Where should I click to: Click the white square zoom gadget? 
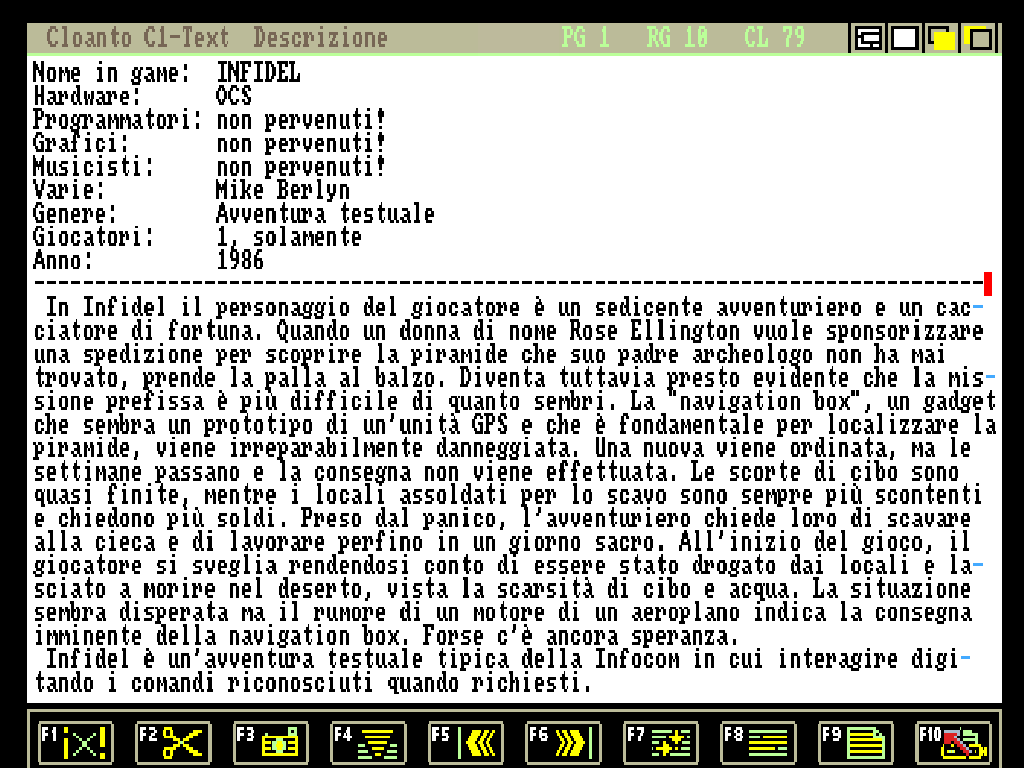pyautogui.click(x=904, y=39)
